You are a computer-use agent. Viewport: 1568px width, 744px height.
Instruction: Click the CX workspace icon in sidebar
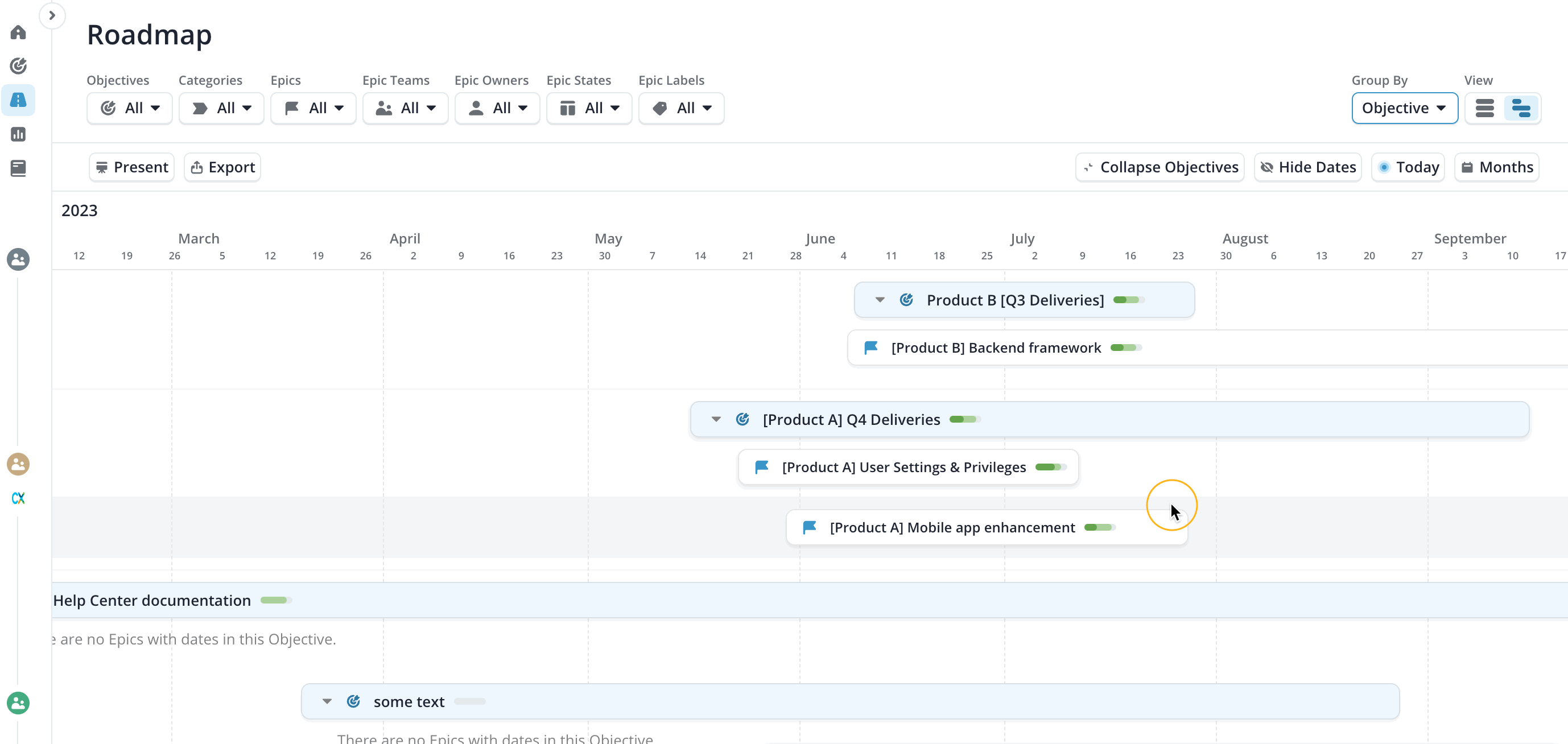pos(18,498)
